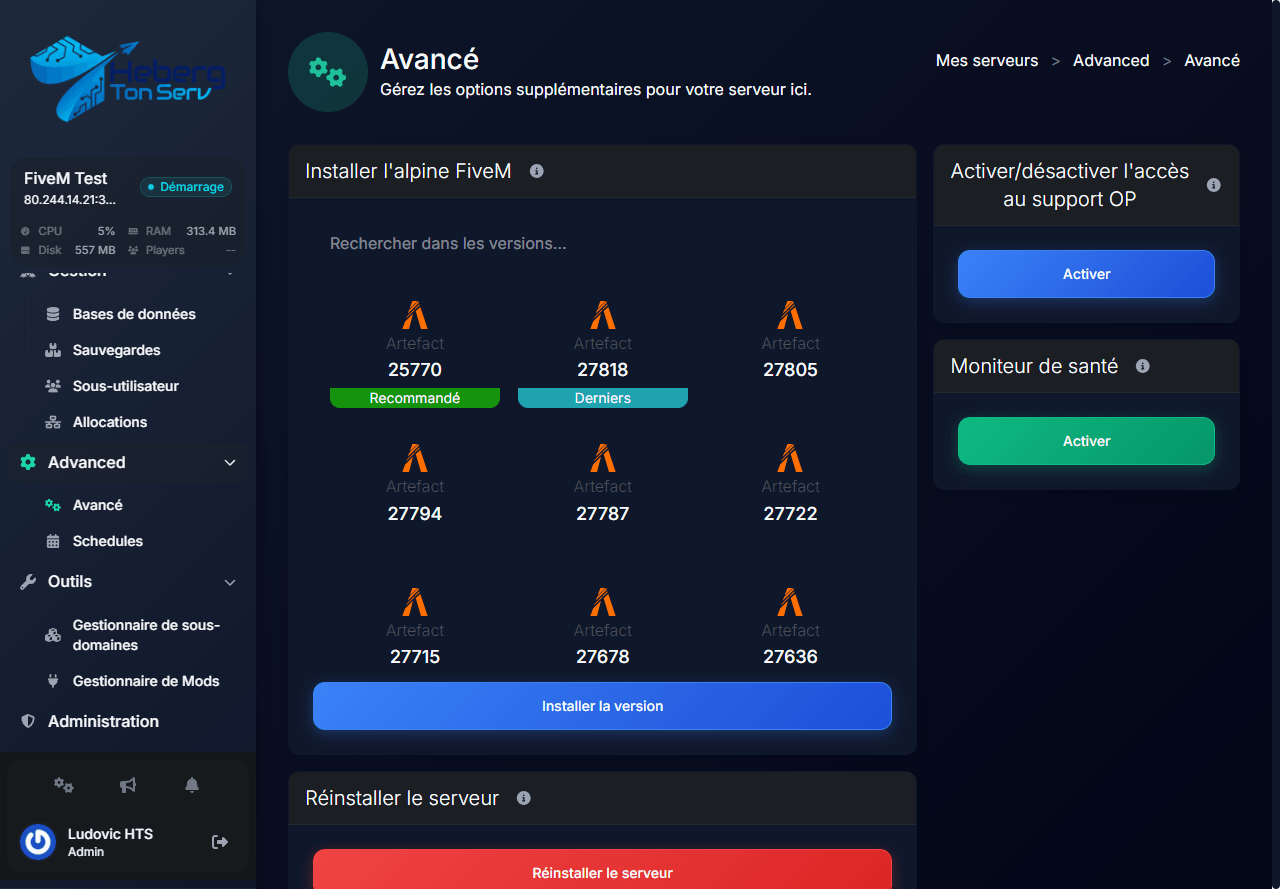Image resolution: width=1280 pixels, height=889 pixels.
Task: Collapse the Outils section chevron
Action: click(230, 582)
